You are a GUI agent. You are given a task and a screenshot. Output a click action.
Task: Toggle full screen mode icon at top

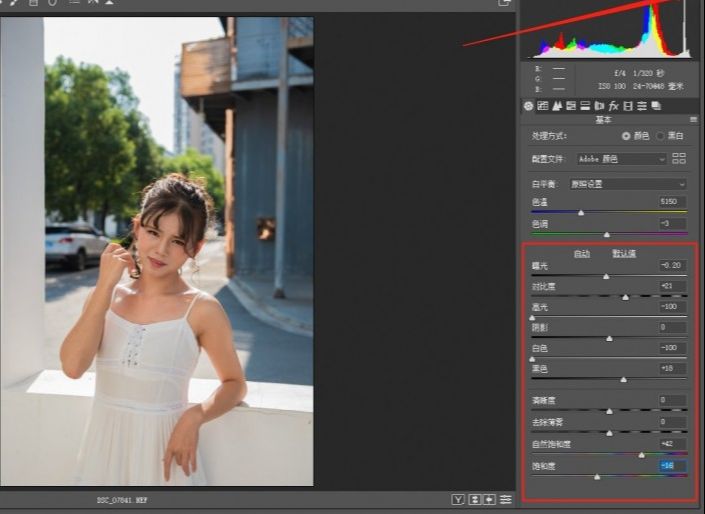pyautogui.click(x=504, y=3)
